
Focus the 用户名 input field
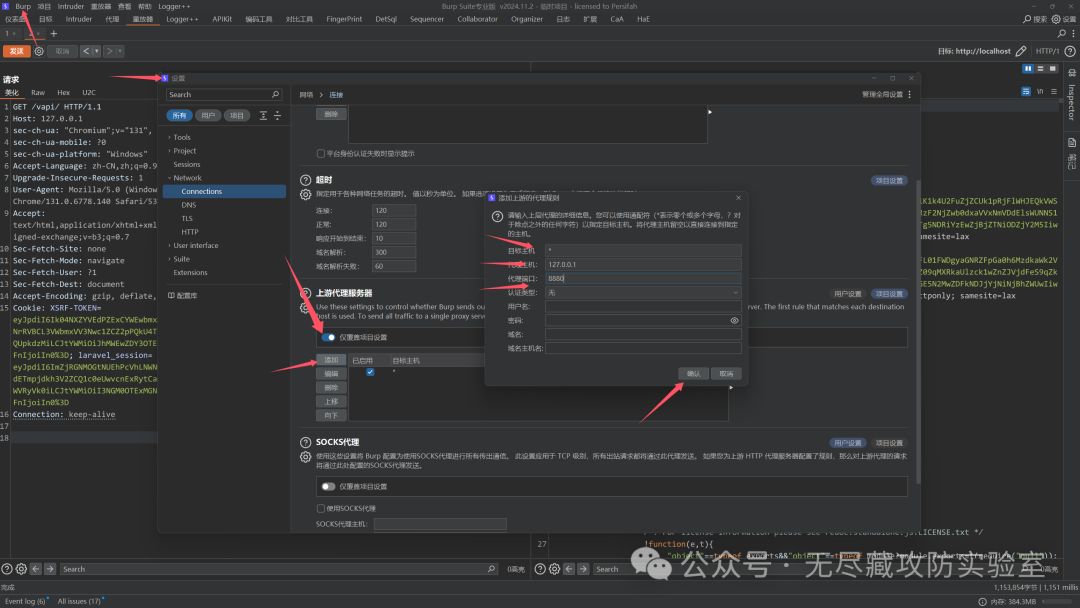click(x=643, y=306)
